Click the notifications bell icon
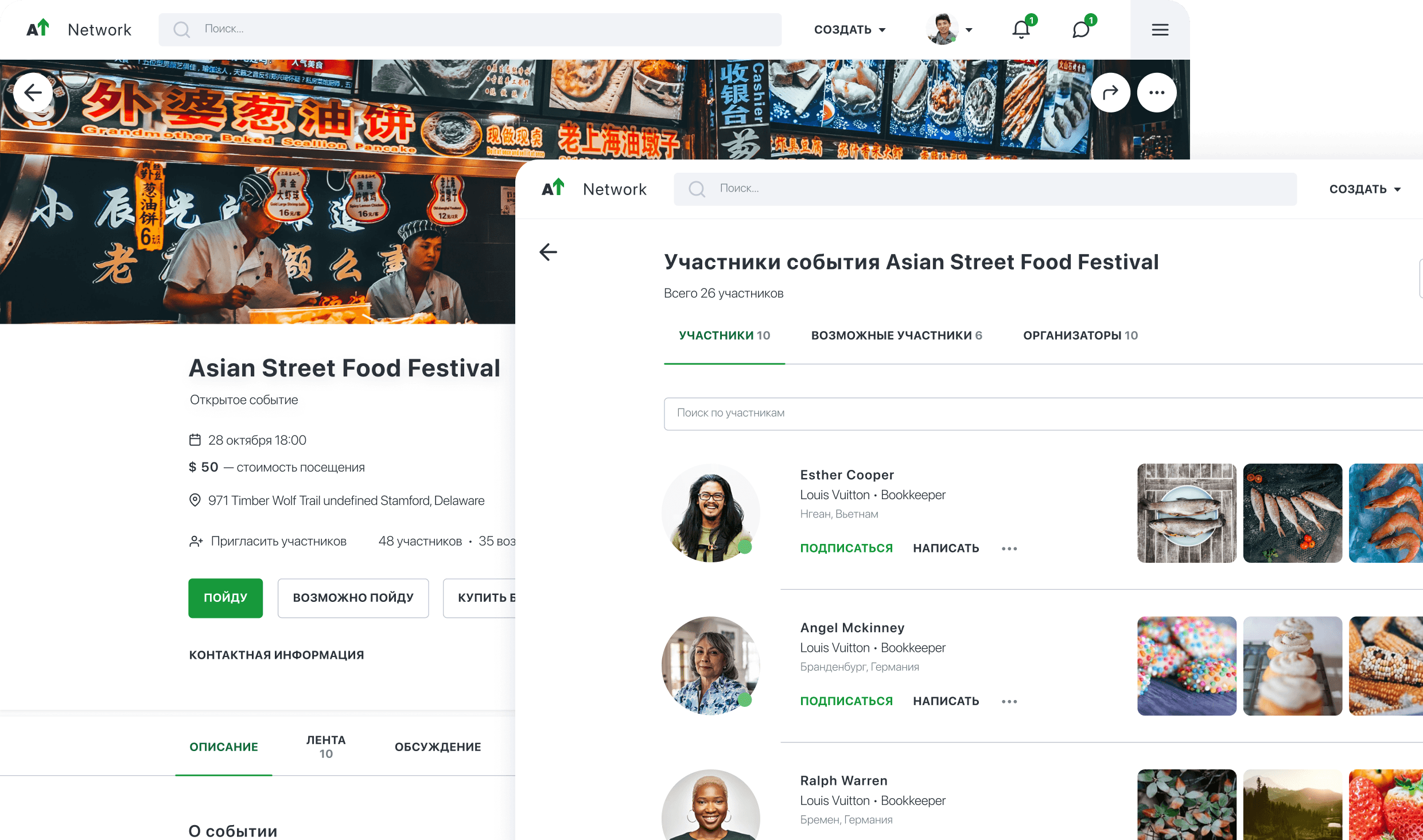The image size is (1423, 840). pos(1021,29)
